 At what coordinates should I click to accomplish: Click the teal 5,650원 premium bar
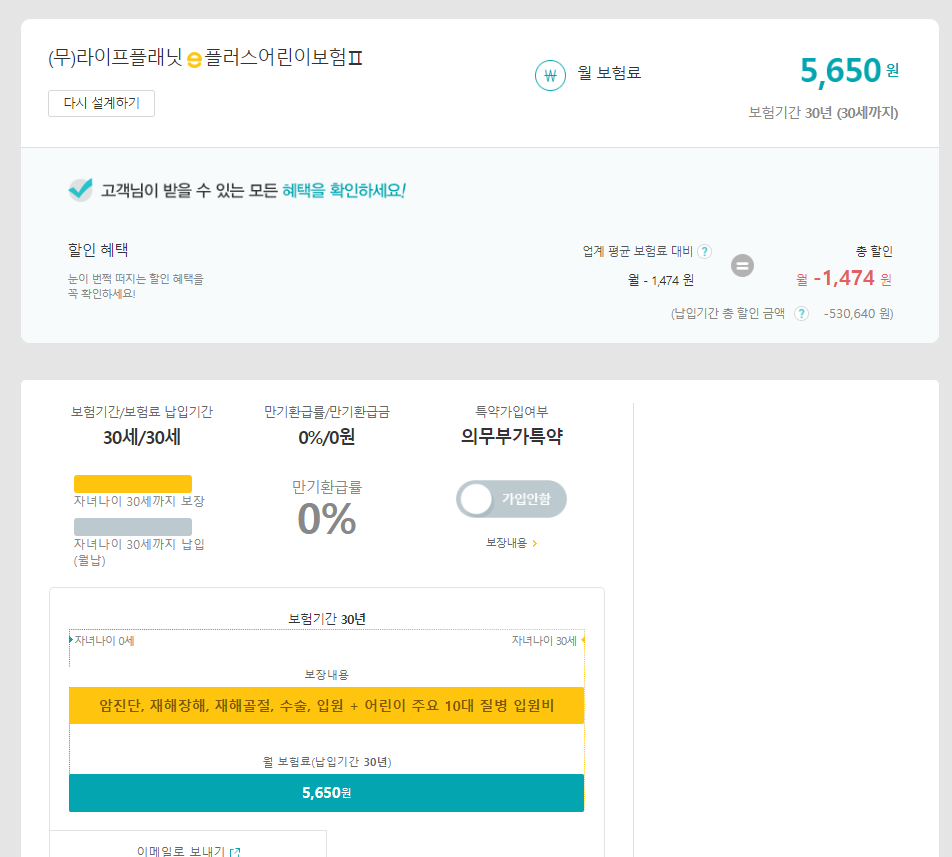[x=325, y=792]
